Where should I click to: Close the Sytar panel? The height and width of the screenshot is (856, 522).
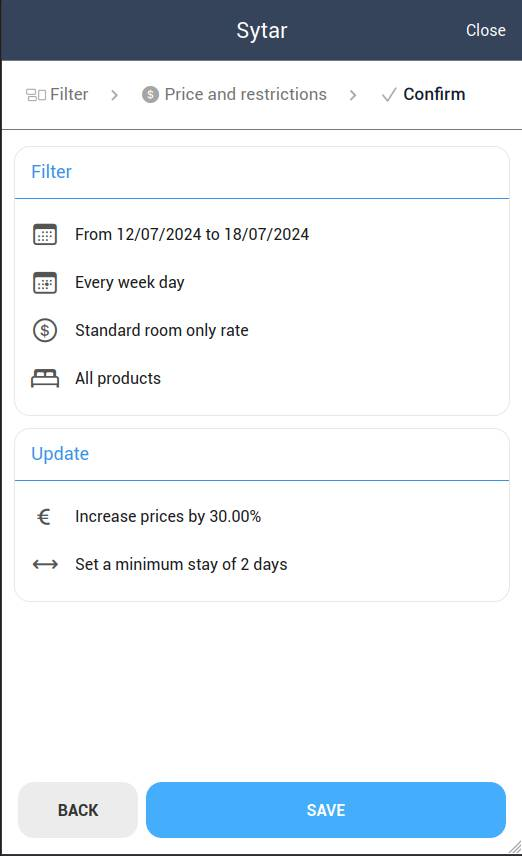pyautogui.click(x=485, y=30)
